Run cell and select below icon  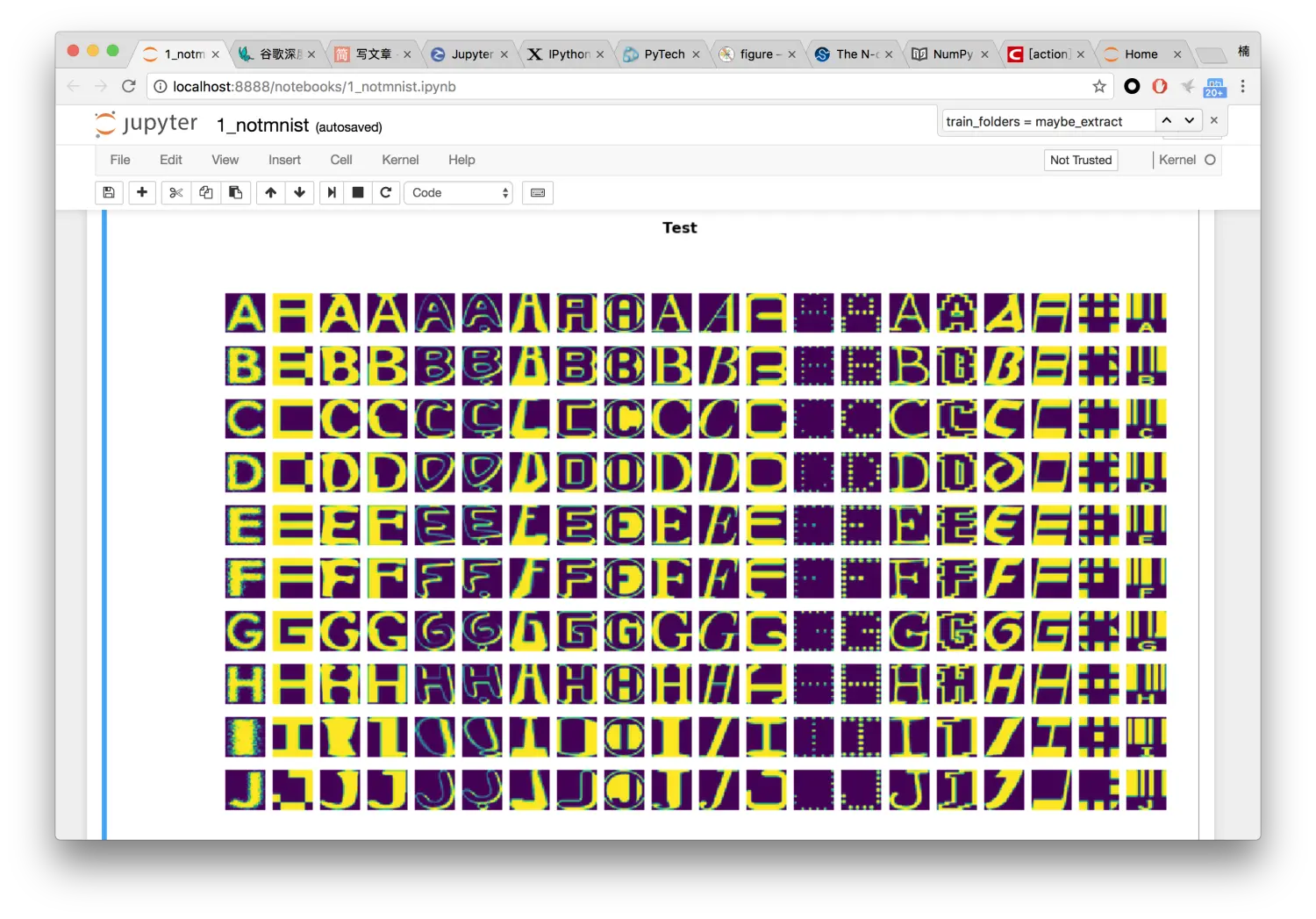tap(332, 193)
